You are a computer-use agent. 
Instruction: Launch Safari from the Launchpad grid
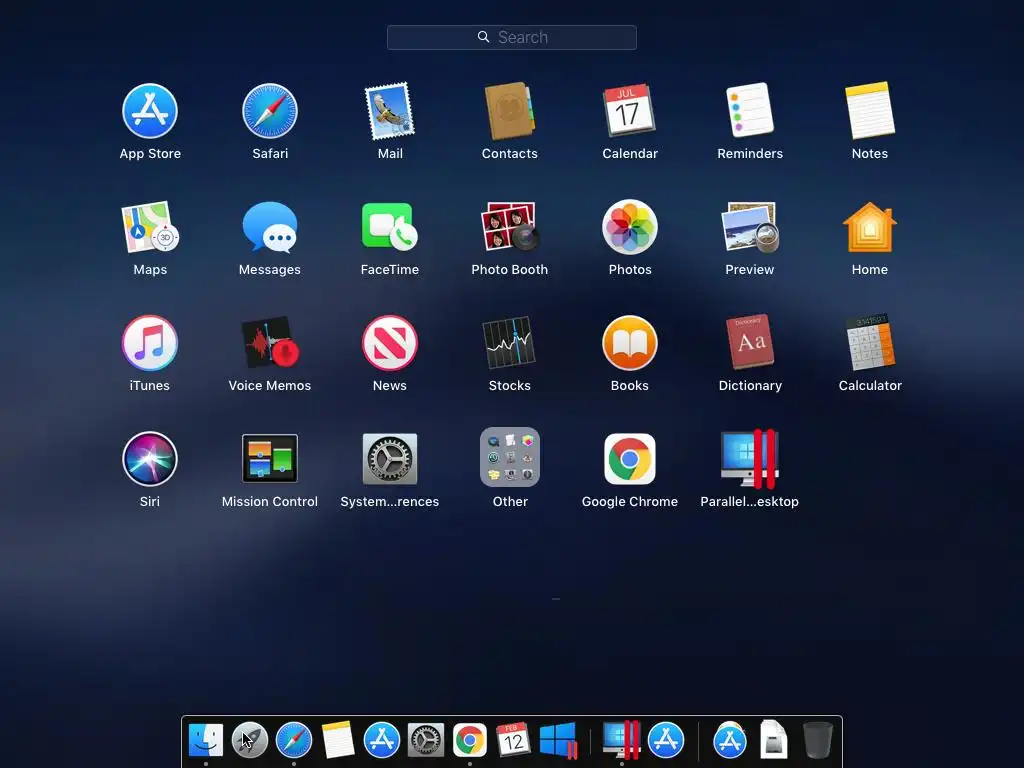point(270,111)
